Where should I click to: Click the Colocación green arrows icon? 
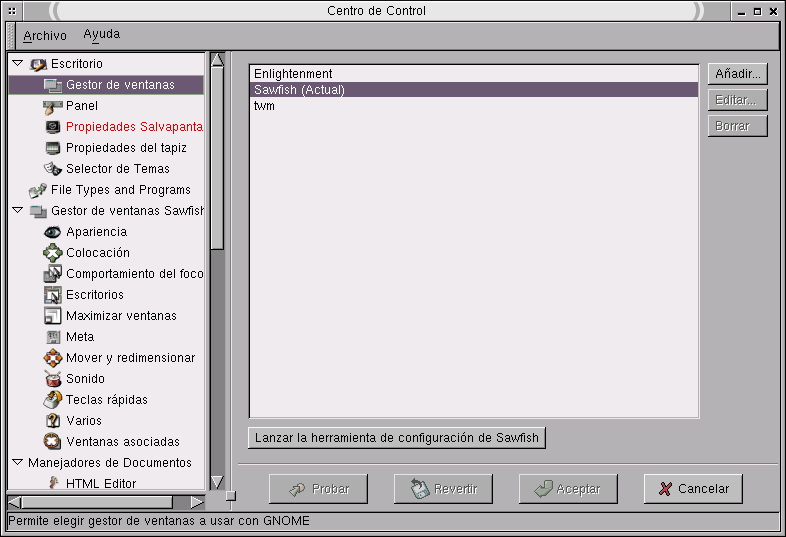[53, 253]
